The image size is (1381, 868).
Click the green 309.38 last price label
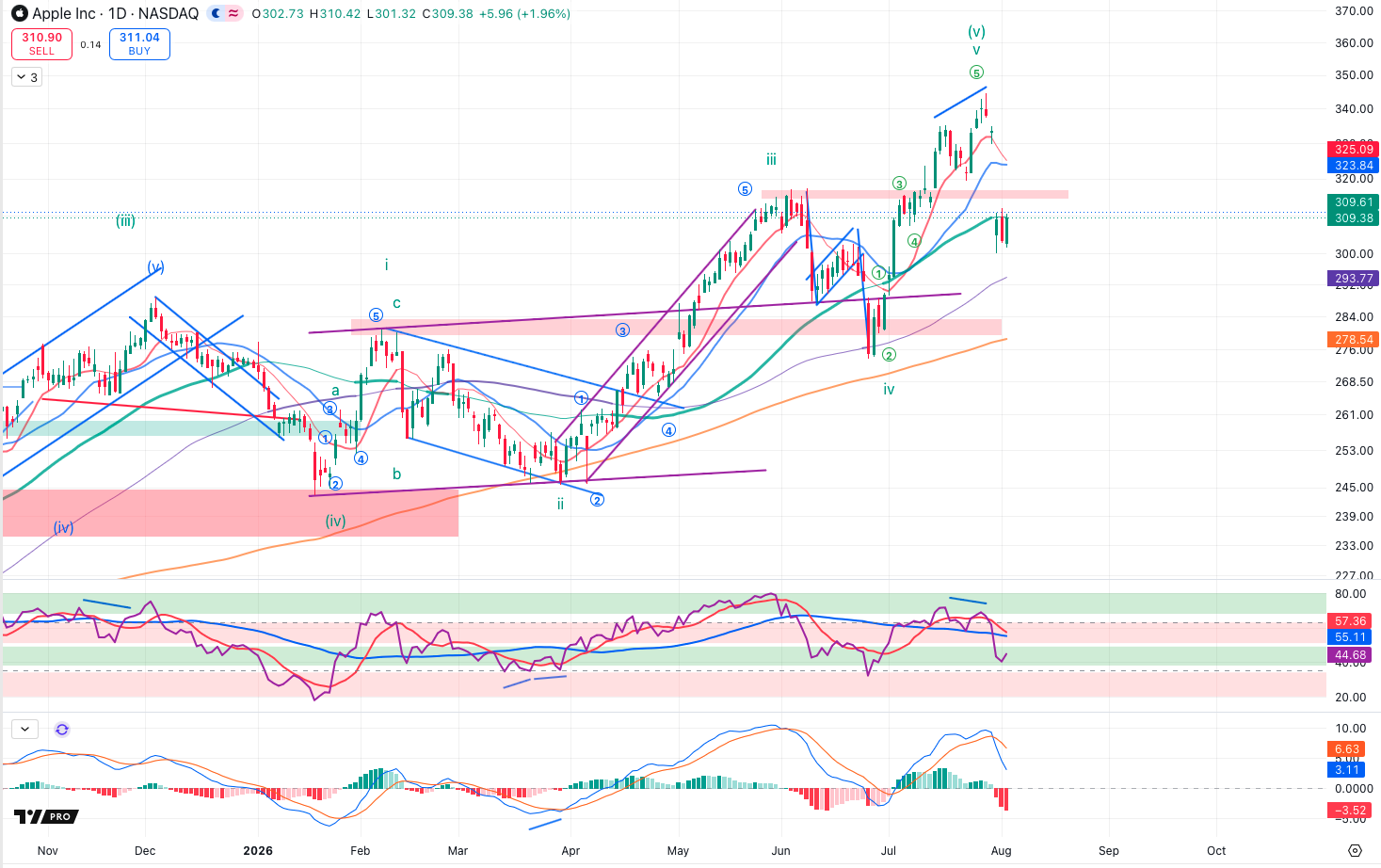click(x=1353, y=217)
